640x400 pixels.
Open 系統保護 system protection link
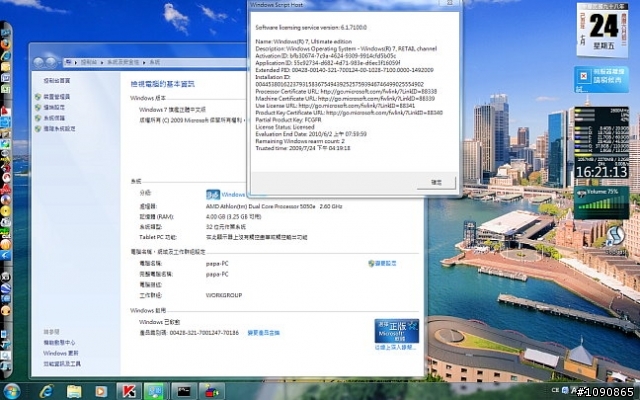(54, 118)
